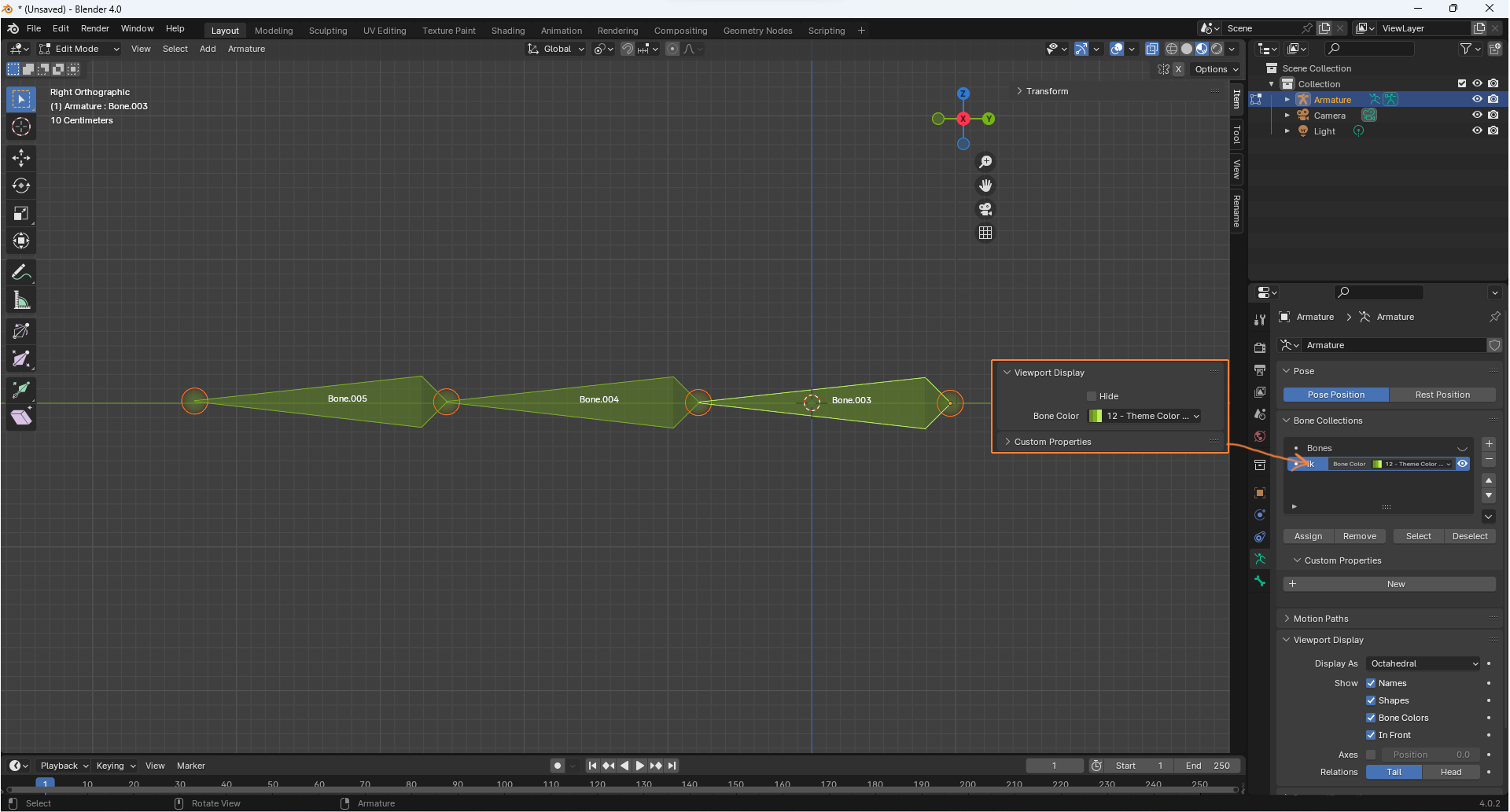Viewport: 1510px width, 812px height.
Task: Jump to timeline end frame
Action: pyautogui.click(x=672, y=766)
